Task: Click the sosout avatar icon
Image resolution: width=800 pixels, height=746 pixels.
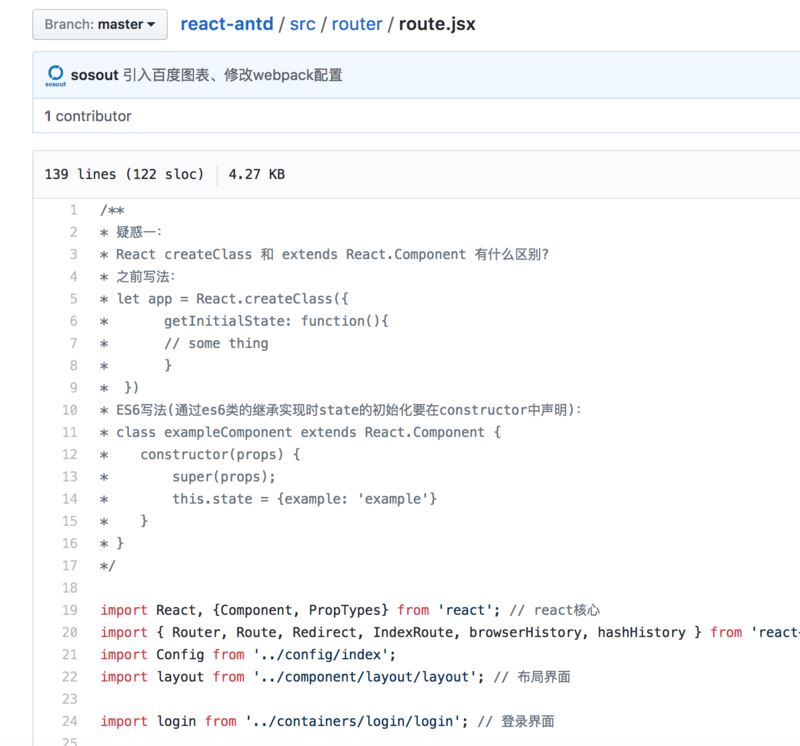Action: [56, 75]
